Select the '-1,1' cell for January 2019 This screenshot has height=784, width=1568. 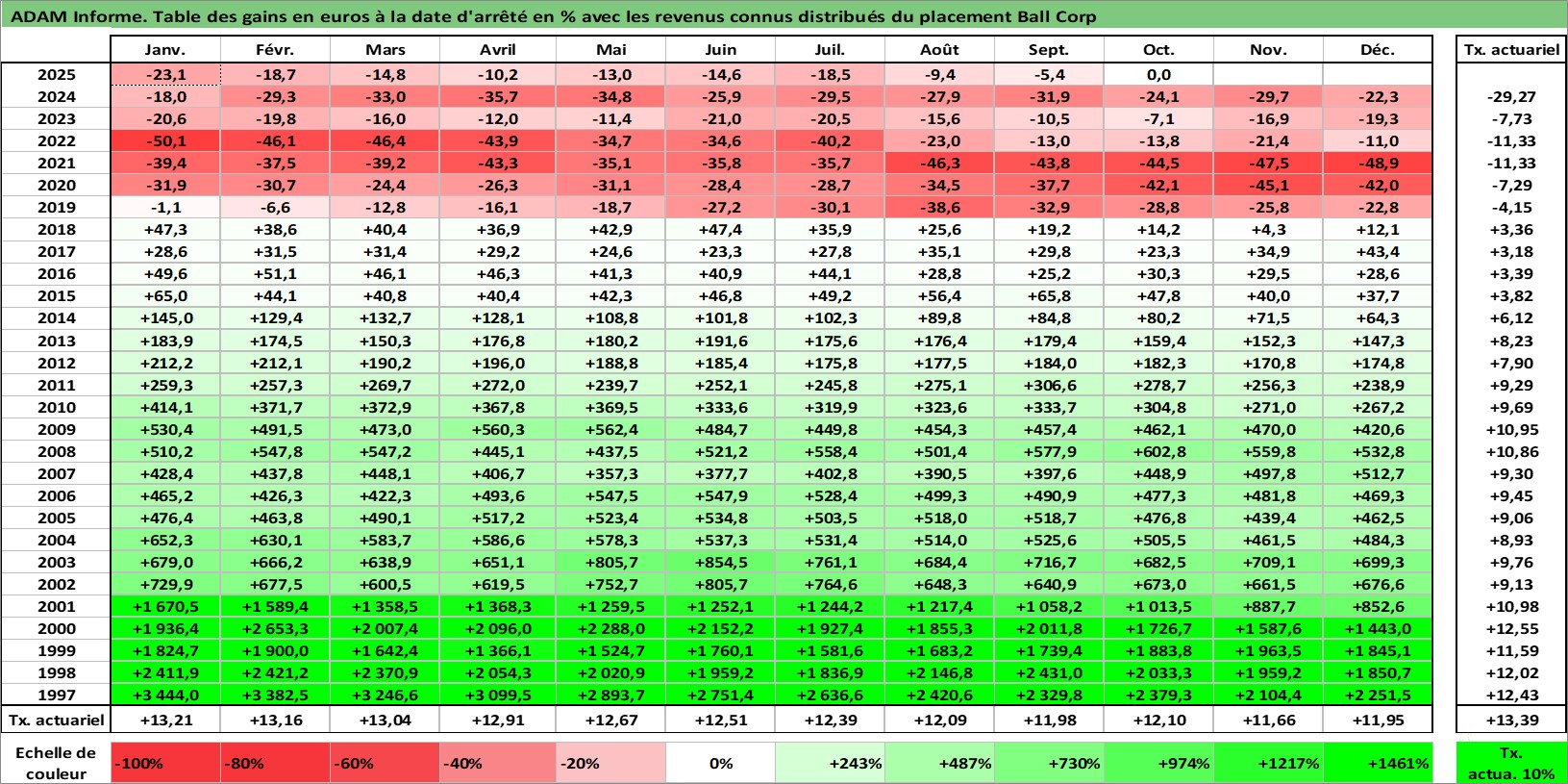[x=166, y=207]
